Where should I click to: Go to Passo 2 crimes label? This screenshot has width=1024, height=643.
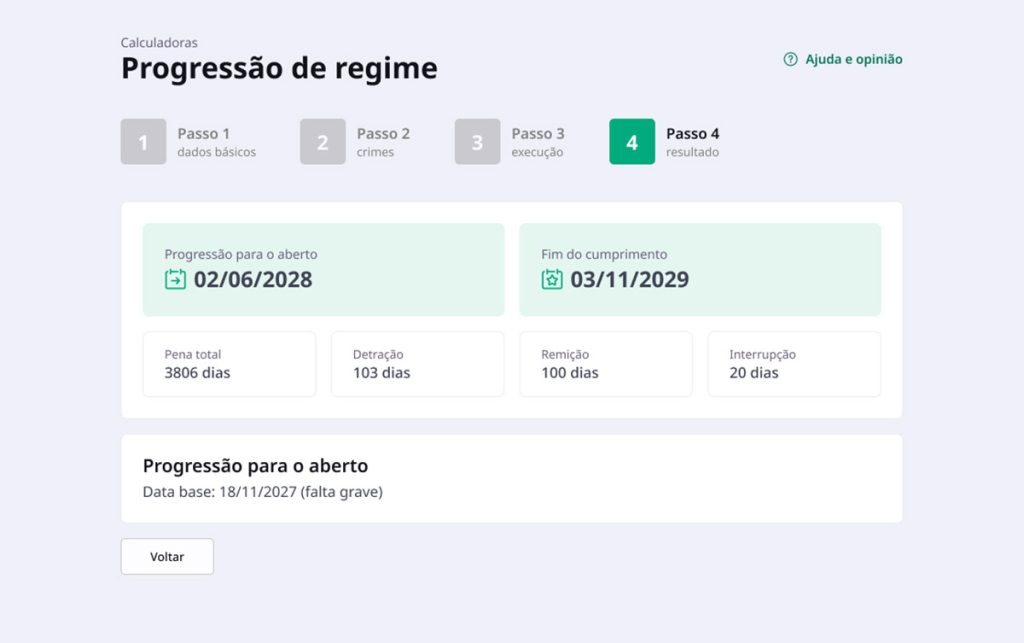(x=383, y=142)
